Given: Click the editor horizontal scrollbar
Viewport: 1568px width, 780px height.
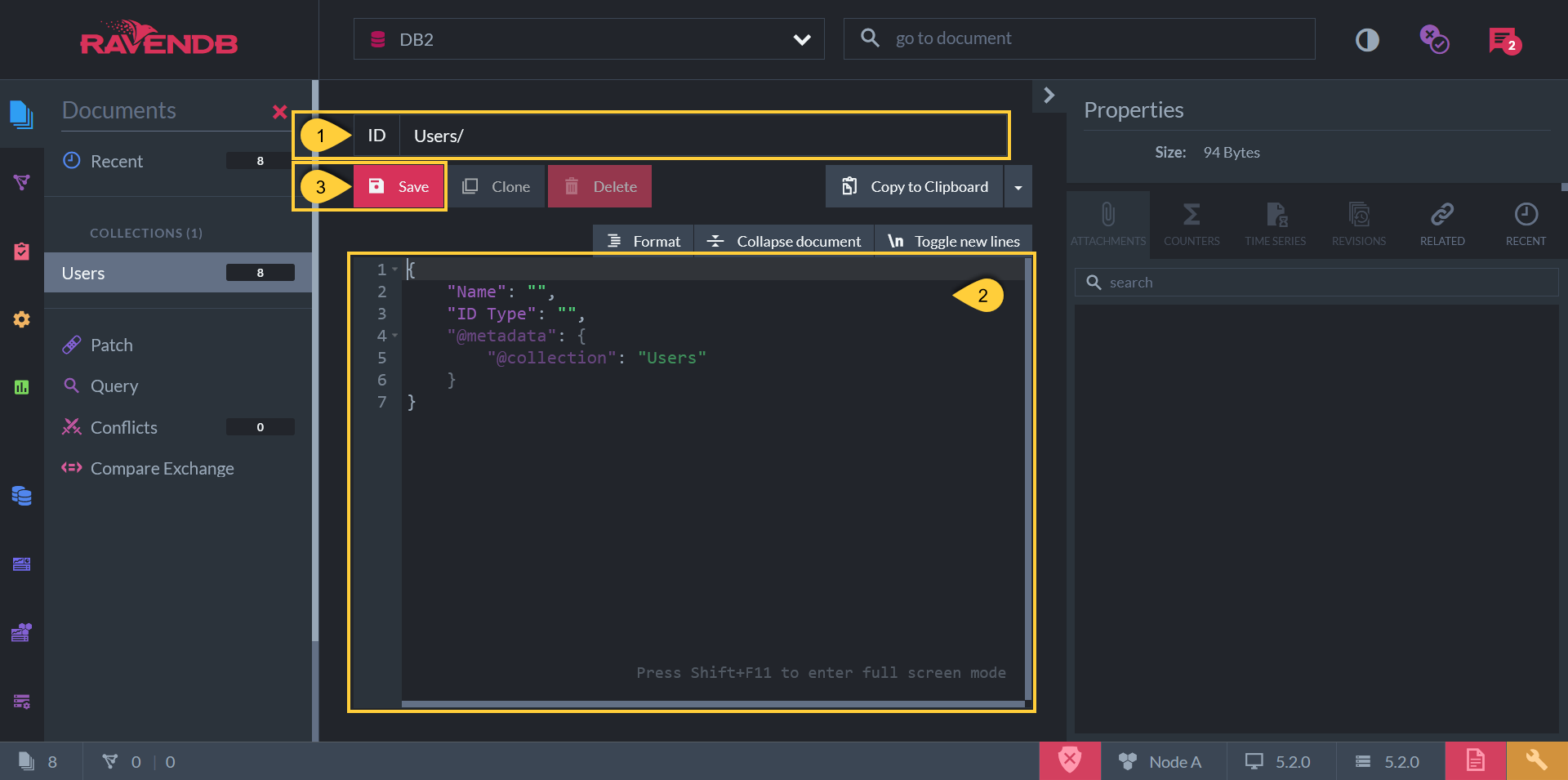Looking at the screenshot, I should [712, 703].
